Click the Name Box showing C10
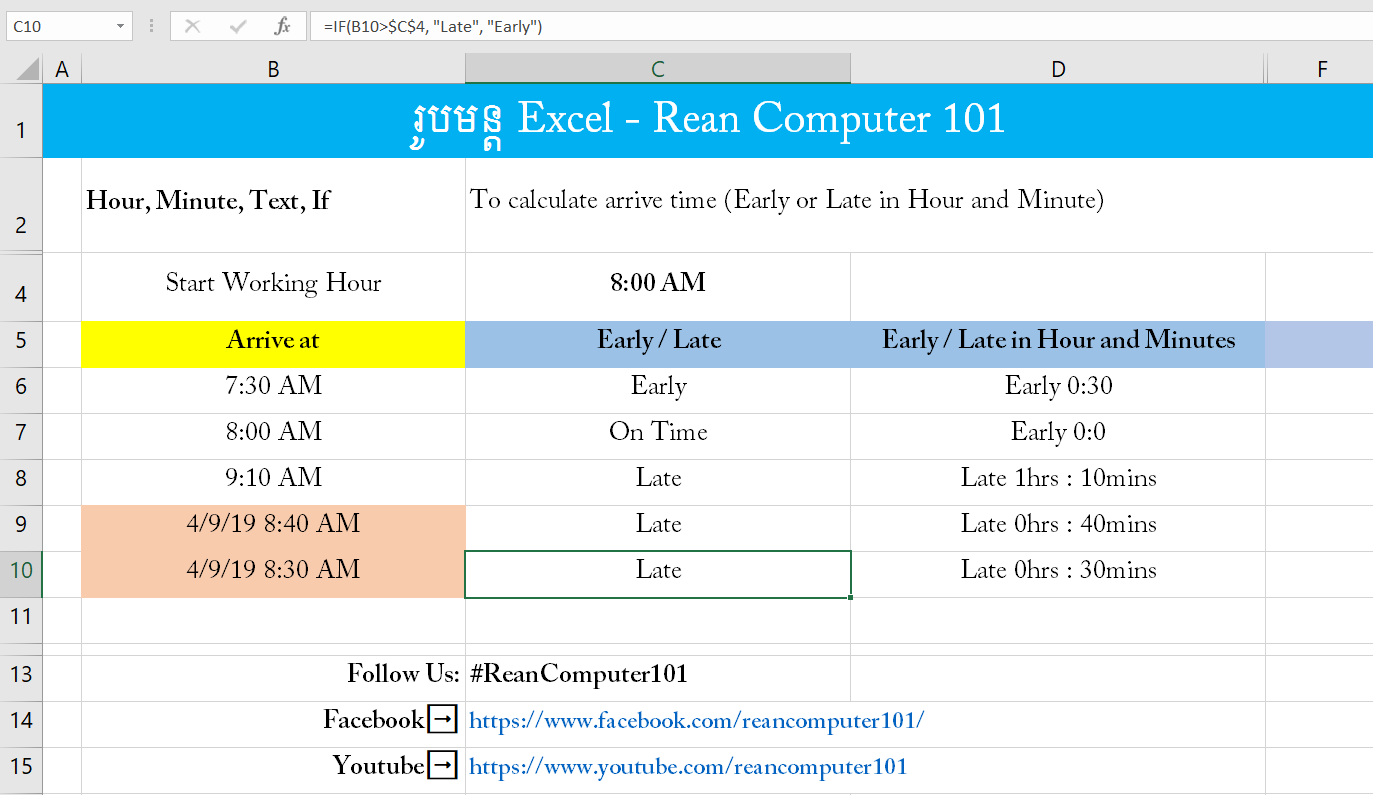This screenshot has width=1373, height=795. coord(55,25)
